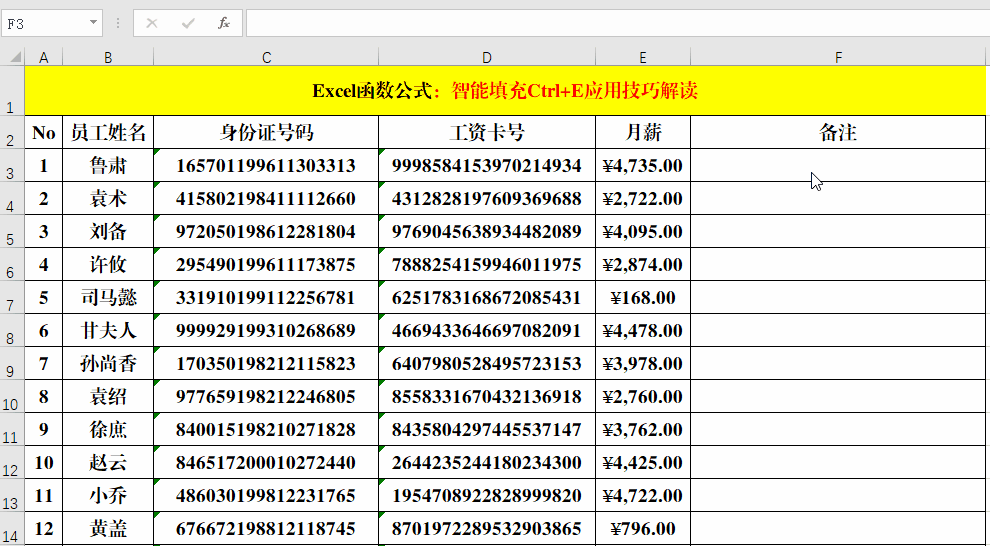Image resolution: width=990 pixels, height=546 pixels.
Task: Select column E header
Action: [x=643, y=57]
